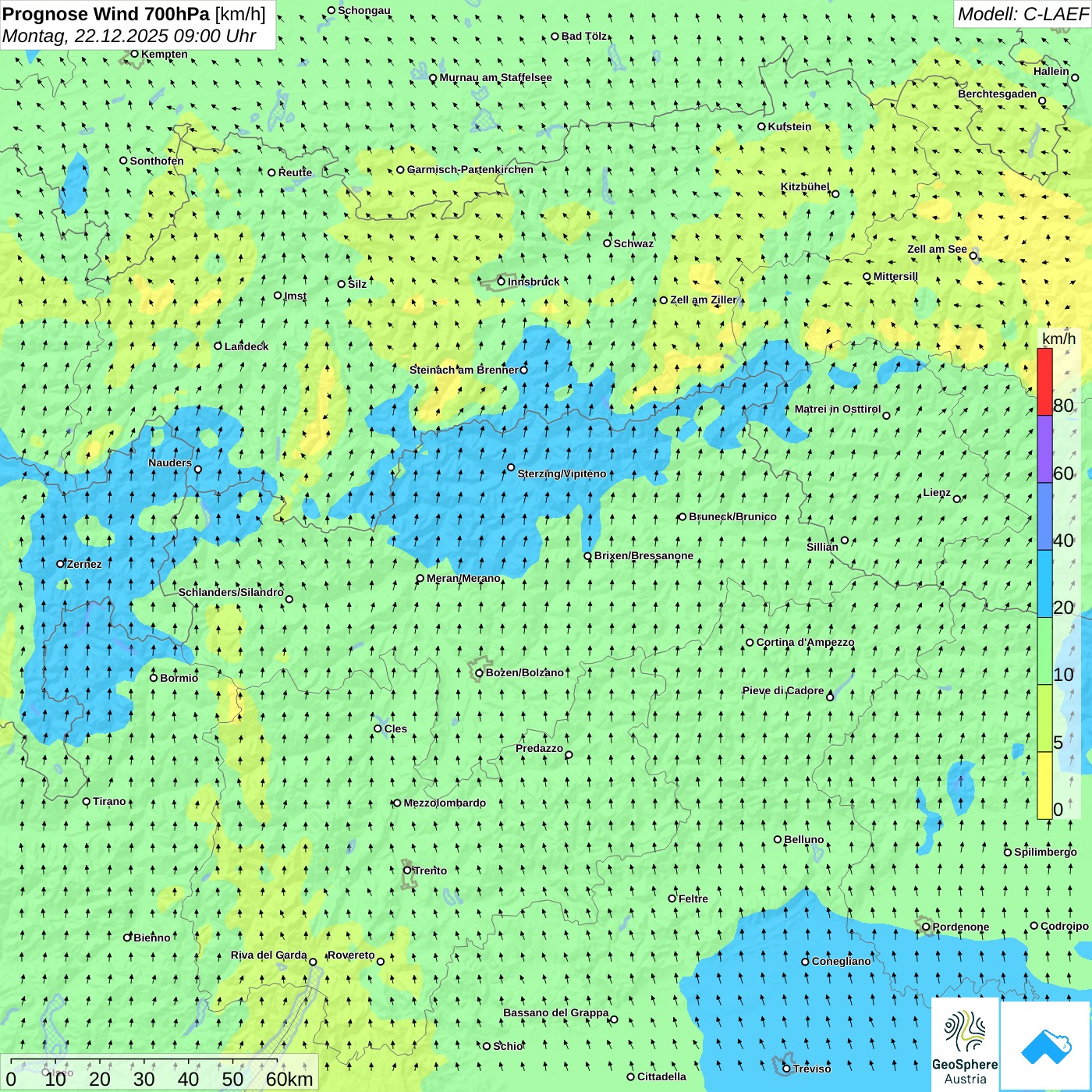The width and height of the screenshot is (1092, 1092).
Task: Click the Predazzo city label
Action: 539,748
